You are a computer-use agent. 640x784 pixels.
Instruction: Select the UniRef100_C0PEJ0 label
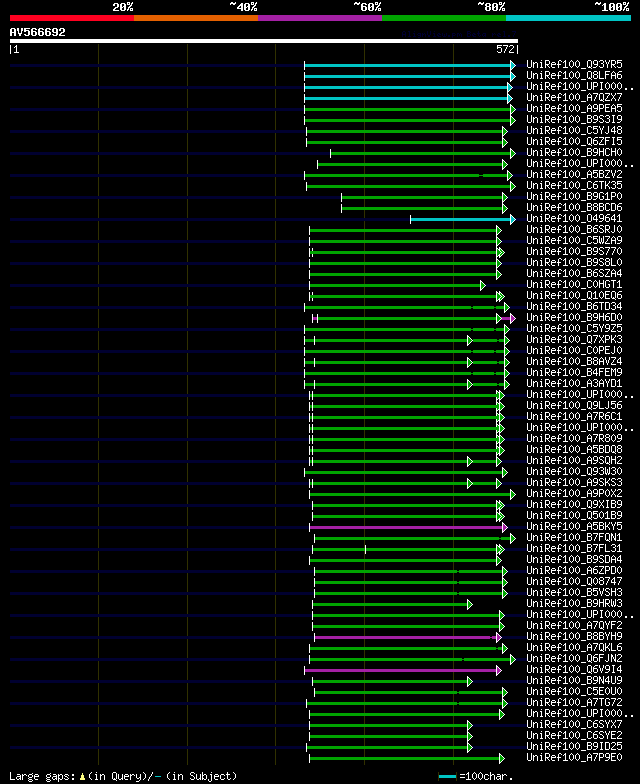574,350
